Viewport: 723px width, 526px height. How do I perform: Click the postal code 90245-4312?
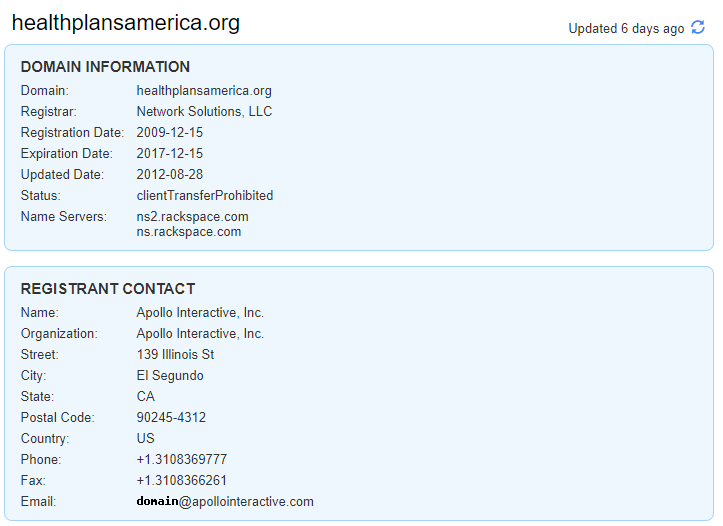pyautogui.click(x=172, y=418)
